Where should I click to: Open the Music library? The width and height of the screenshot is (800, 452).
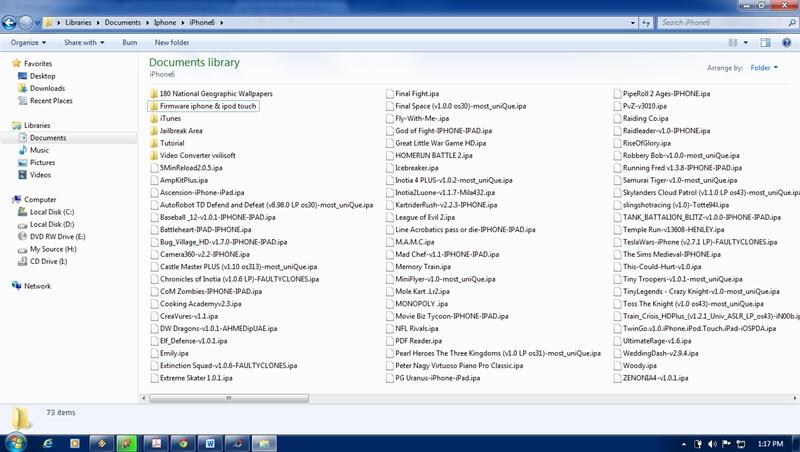click(39, 150)
